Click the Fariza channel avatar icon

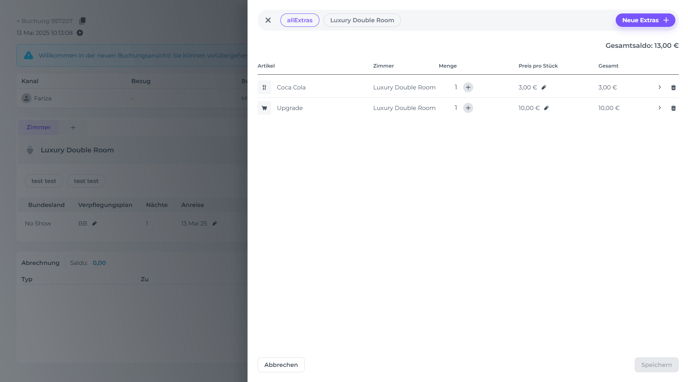pos(26,98)
